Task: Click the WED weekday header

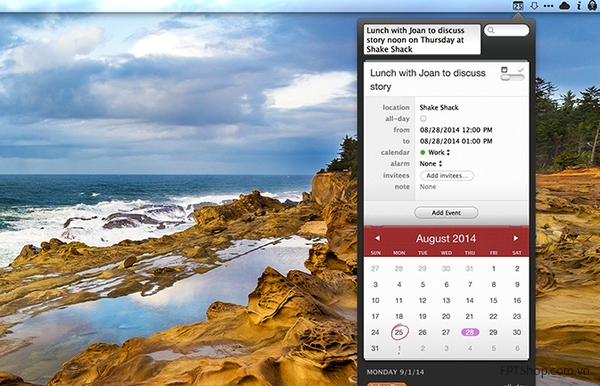Action: (x=447, y=253)
